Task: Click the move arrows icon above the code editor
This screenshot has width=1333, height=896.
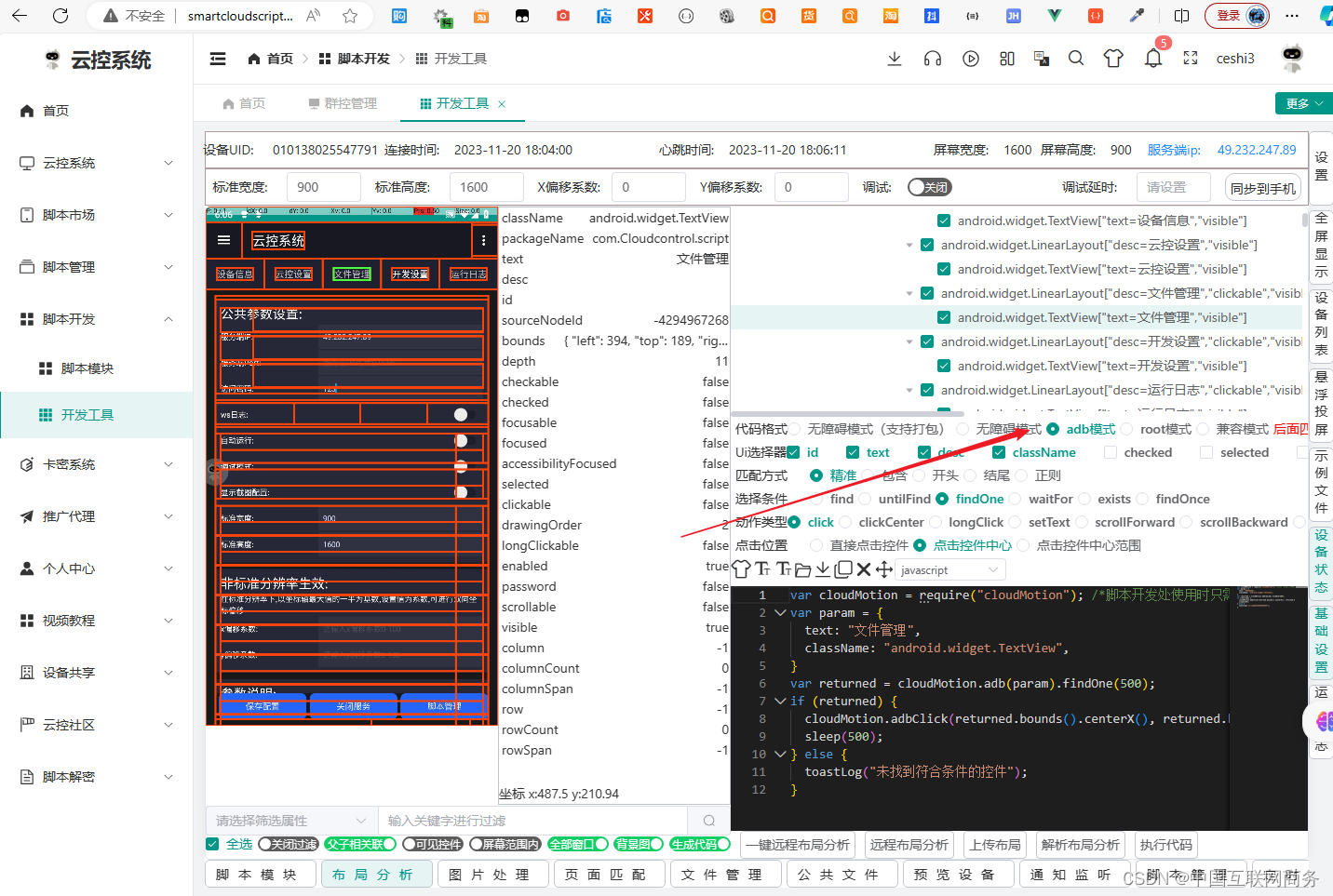Action: click(x=884, y=568)
